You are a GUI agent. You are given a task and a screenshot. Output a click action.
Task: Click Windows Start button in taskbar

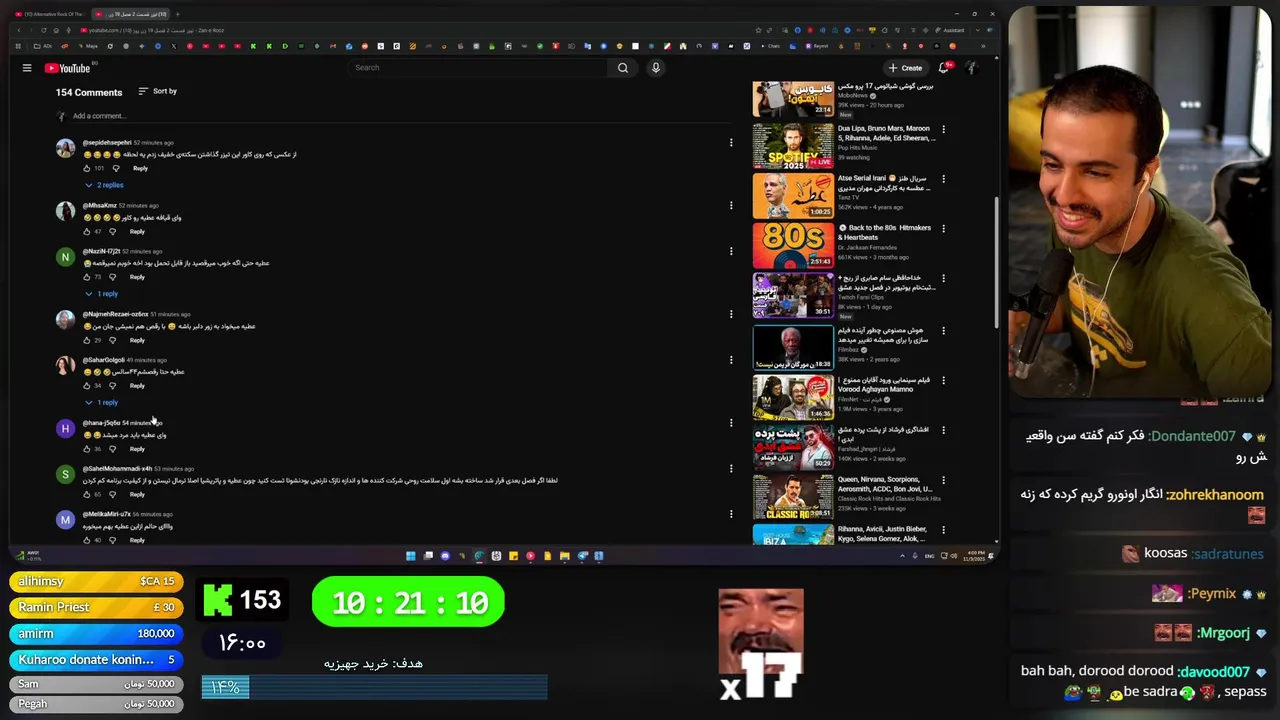tap(410, 556)
